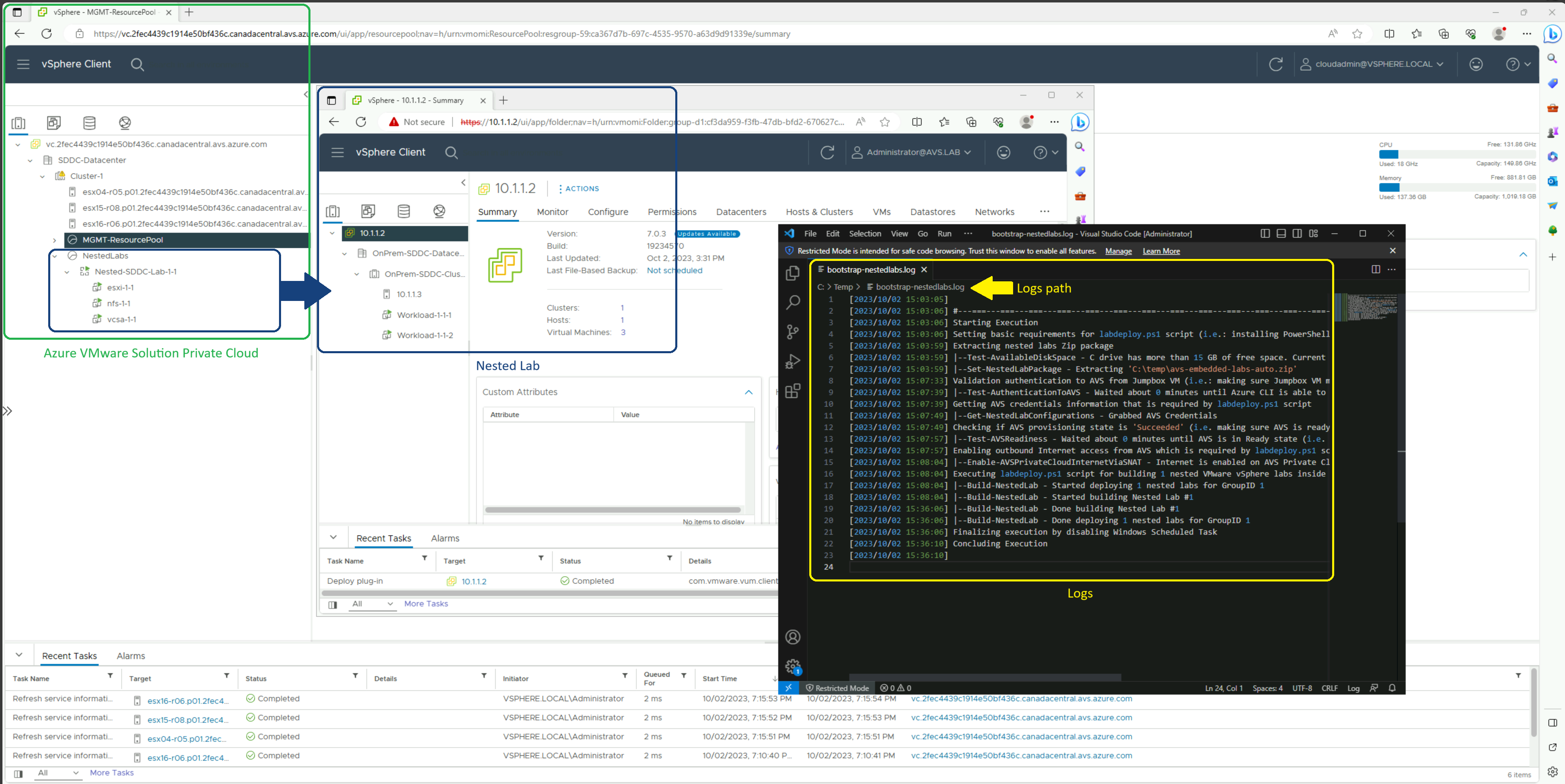Open Storage inventory view in outer vSphere
1565x784 pixels.
(89, 123)
